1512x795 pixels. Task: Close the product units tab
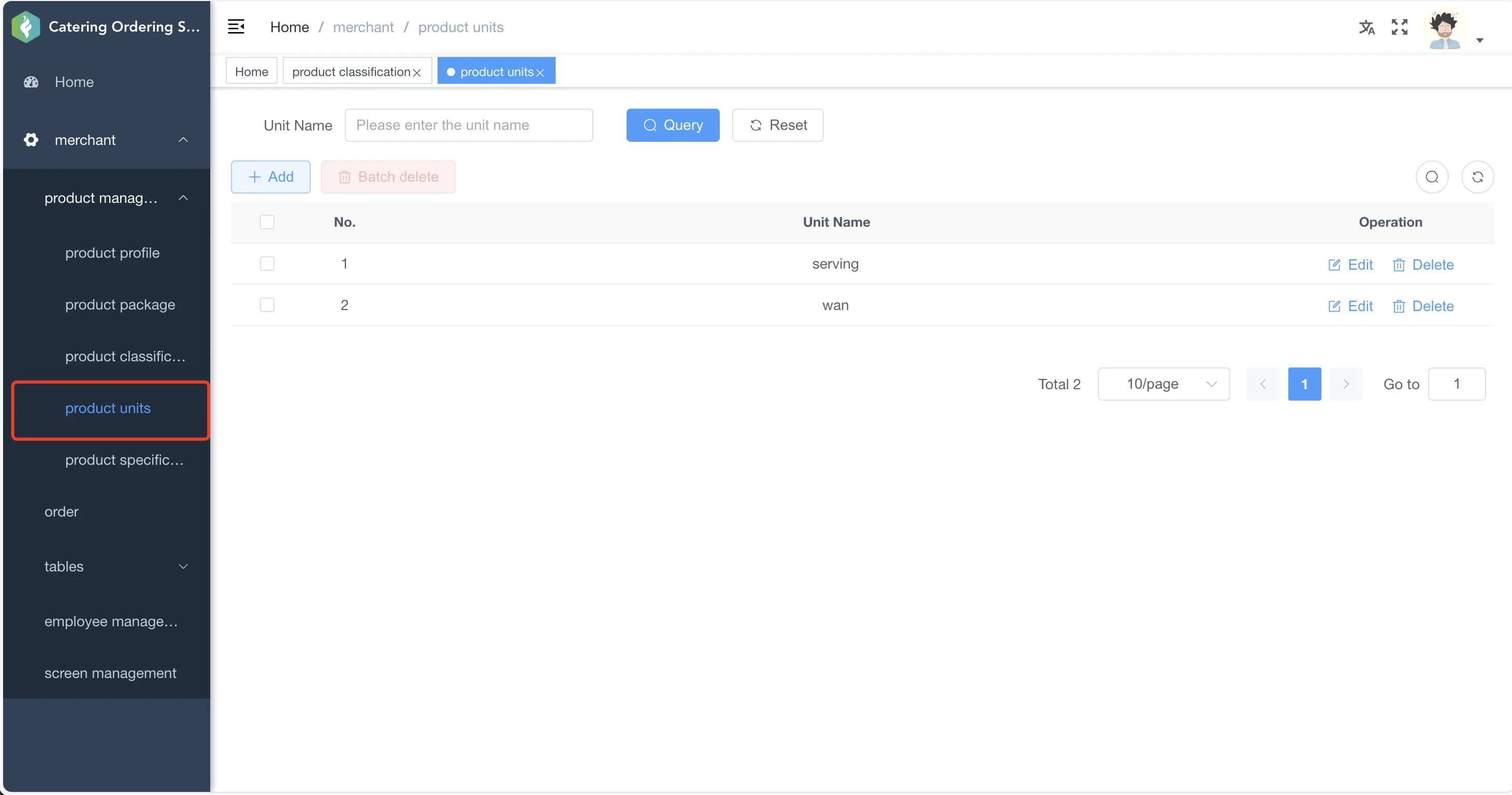point(540,73)
